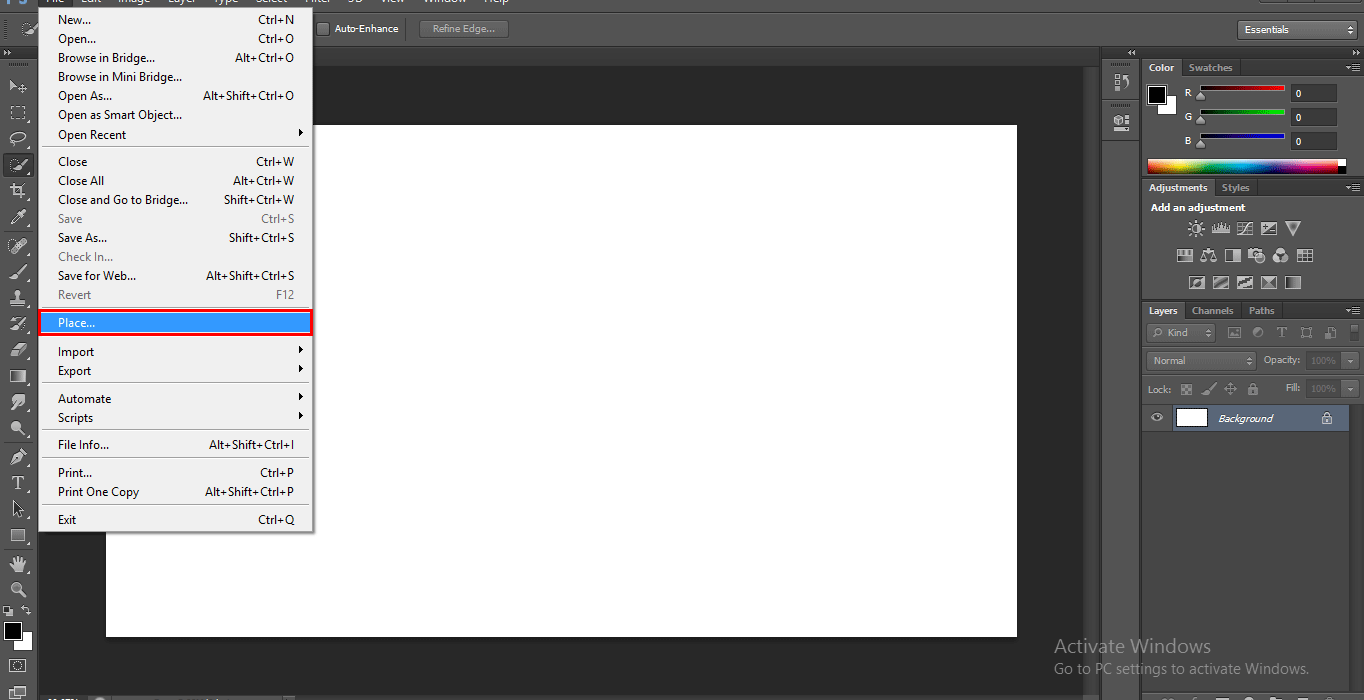Select the Hand tool
1364x700 pixels.
pyautogui.click(x=18, y=565)
